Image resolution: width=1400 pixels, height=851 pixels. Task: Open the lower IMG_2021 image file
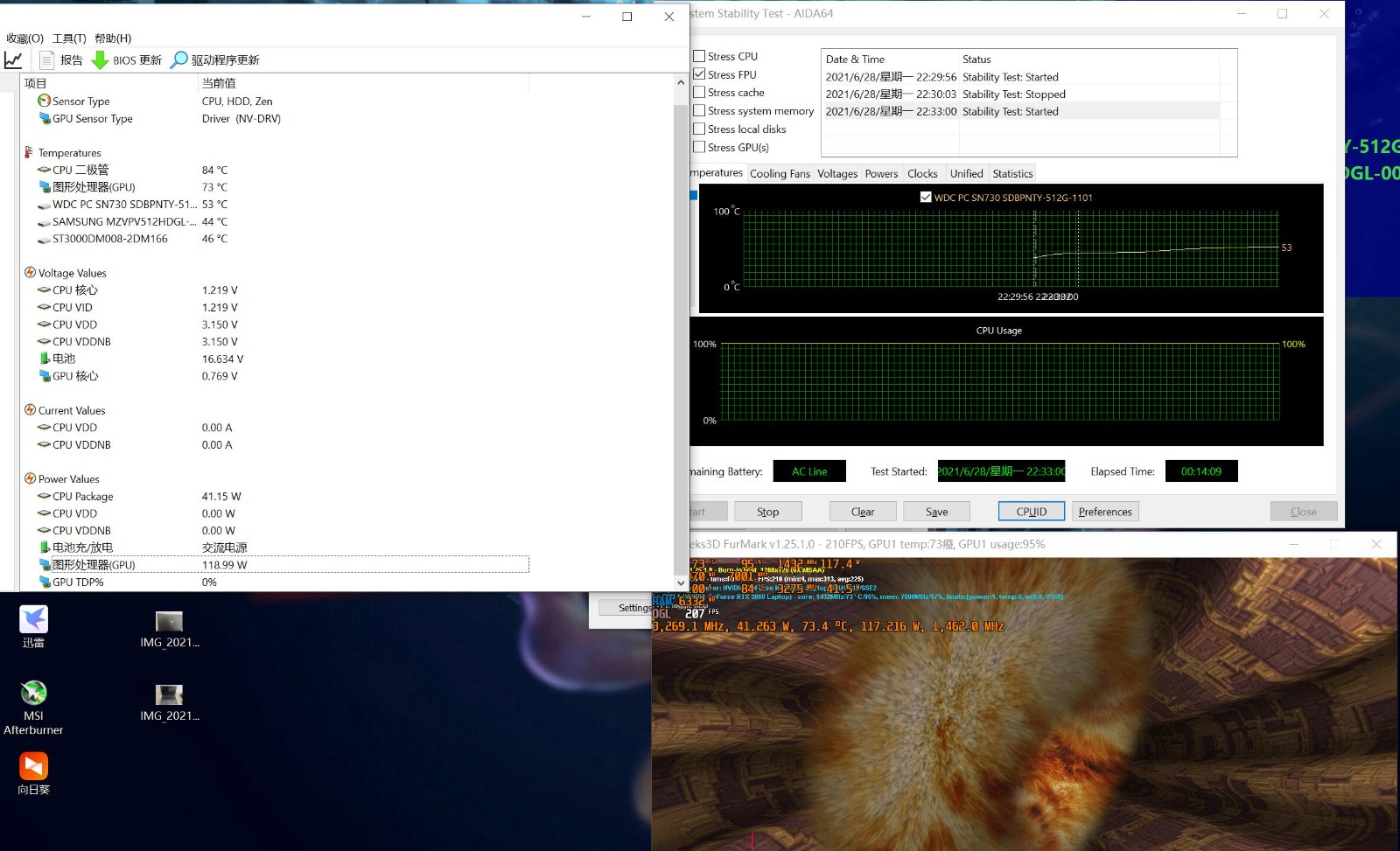click(x=169, y=703)
